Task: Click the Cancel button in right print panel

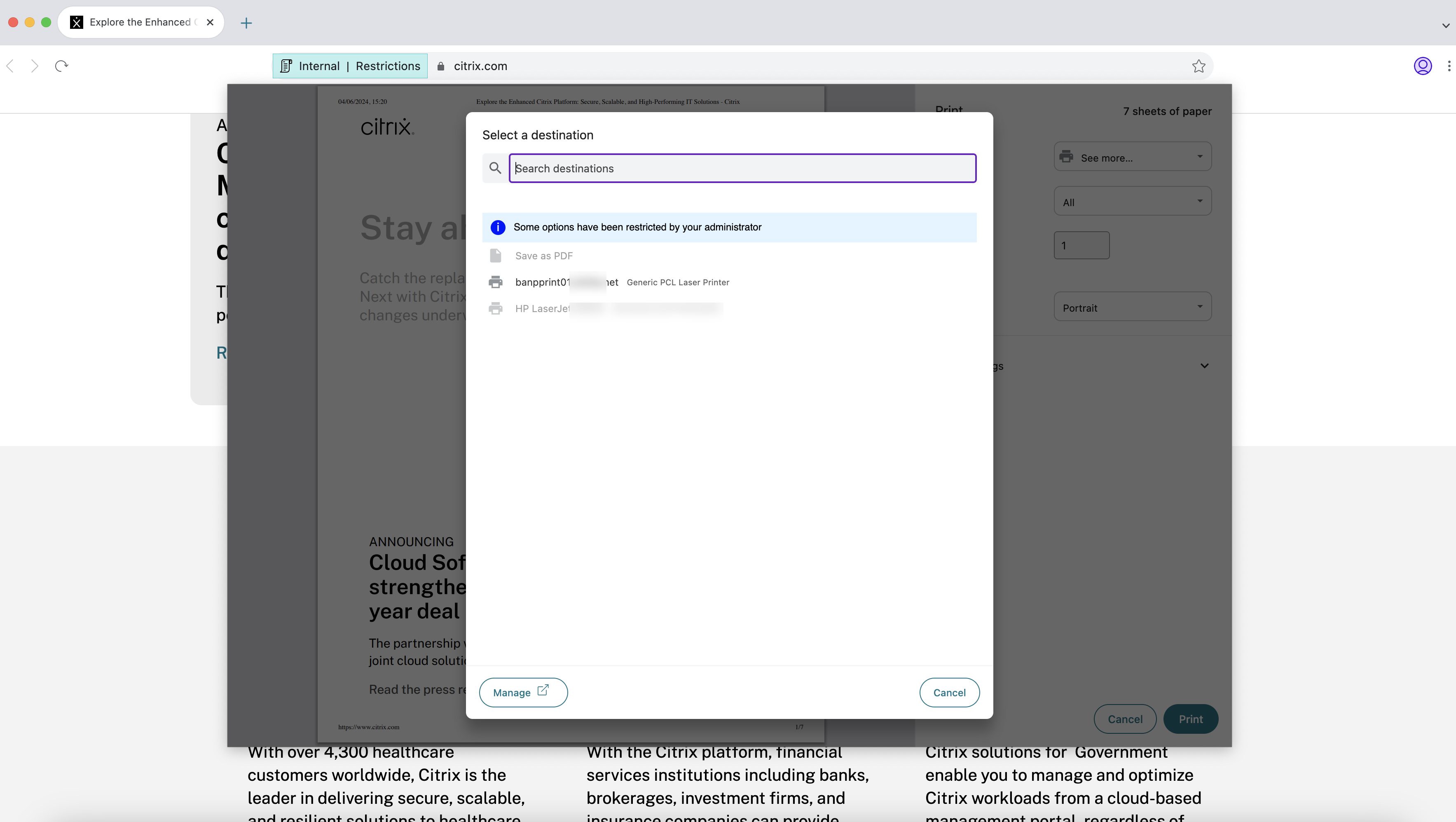Action: click(1125, 718)
